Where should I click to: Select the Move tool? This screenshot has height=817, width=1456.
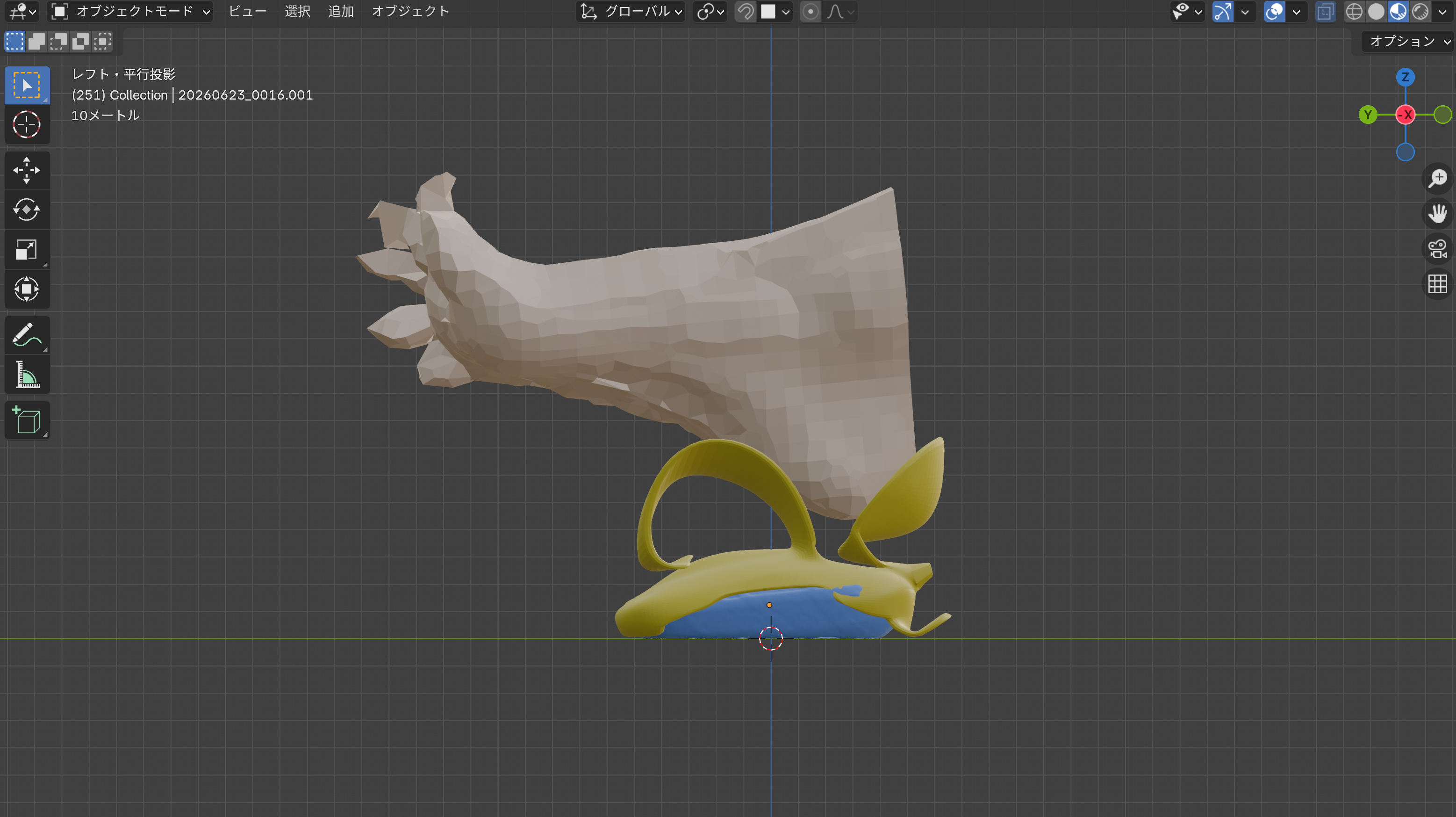[x=27, y=170]
